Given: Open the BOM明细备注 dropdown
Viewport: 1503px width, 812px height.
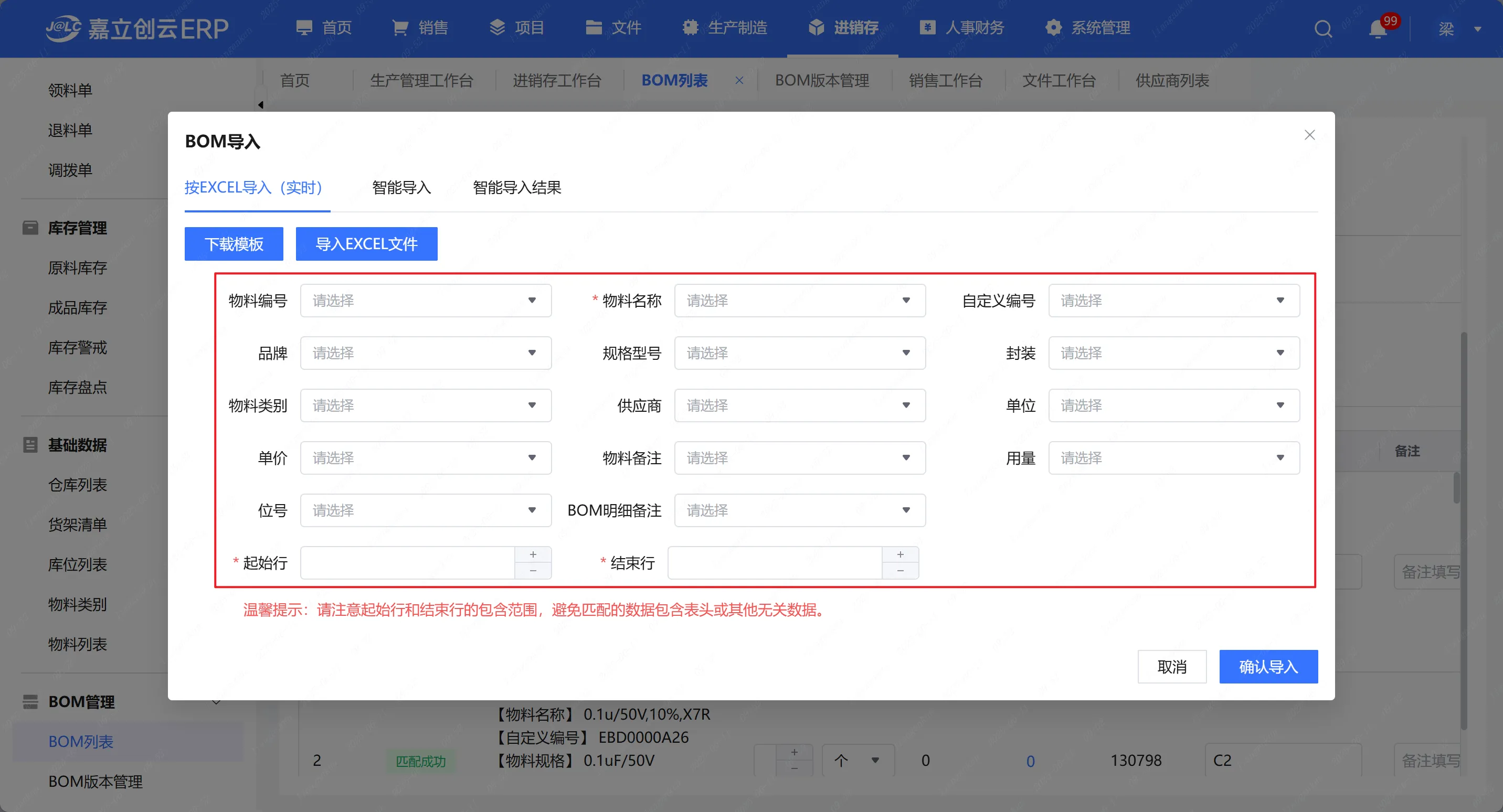Looking at the screenshot, I should coord(799,510).
